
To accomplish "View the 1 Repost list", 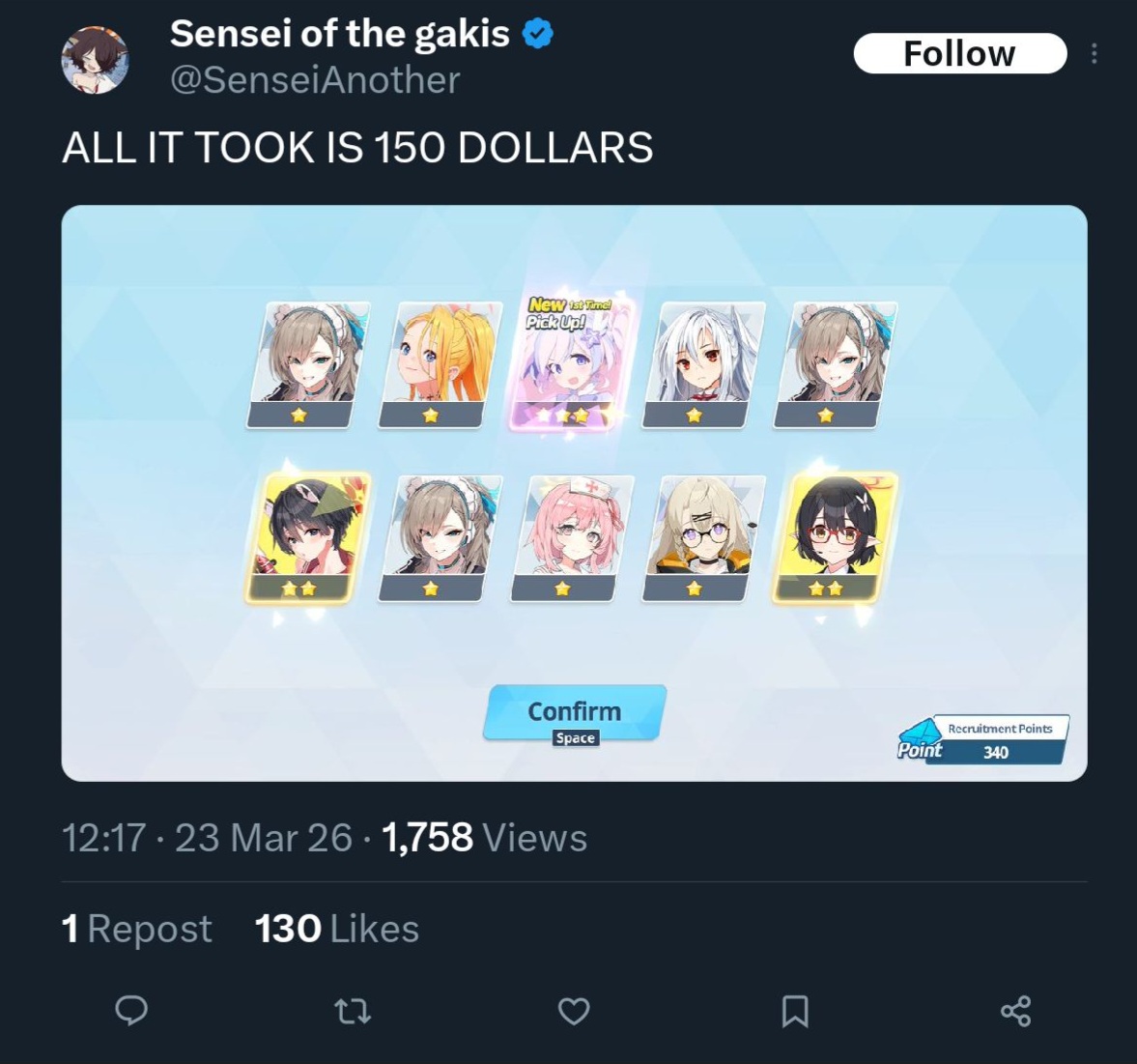I will 137,929.
